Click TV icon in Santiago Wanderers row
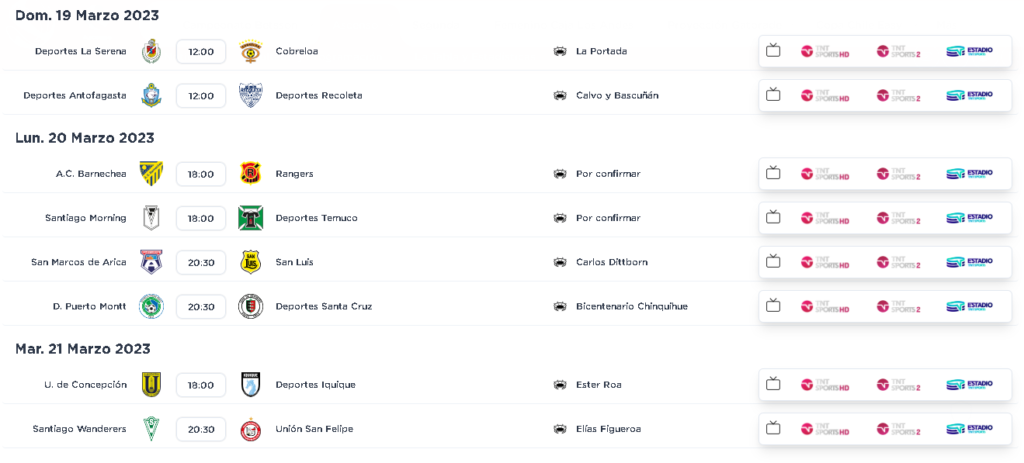 [773, 428]
